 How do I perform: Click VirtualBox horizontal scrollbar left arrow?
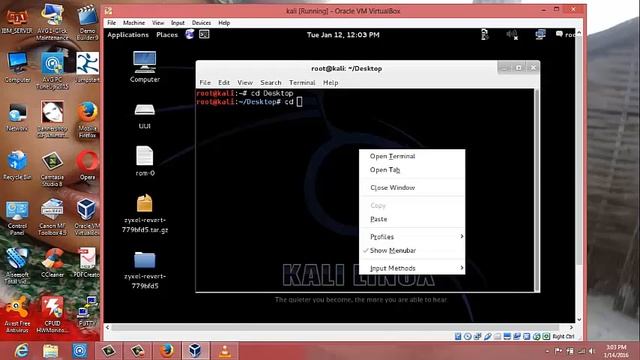(107, 327)
